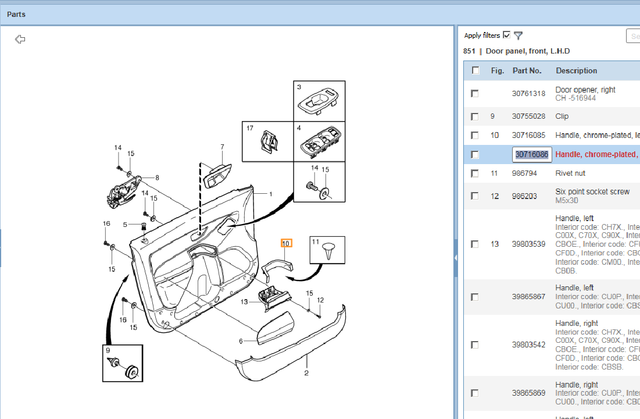This screenshot has width=640, height=419.
Task: Sort by the Description column header
Action: pos(577,71)
